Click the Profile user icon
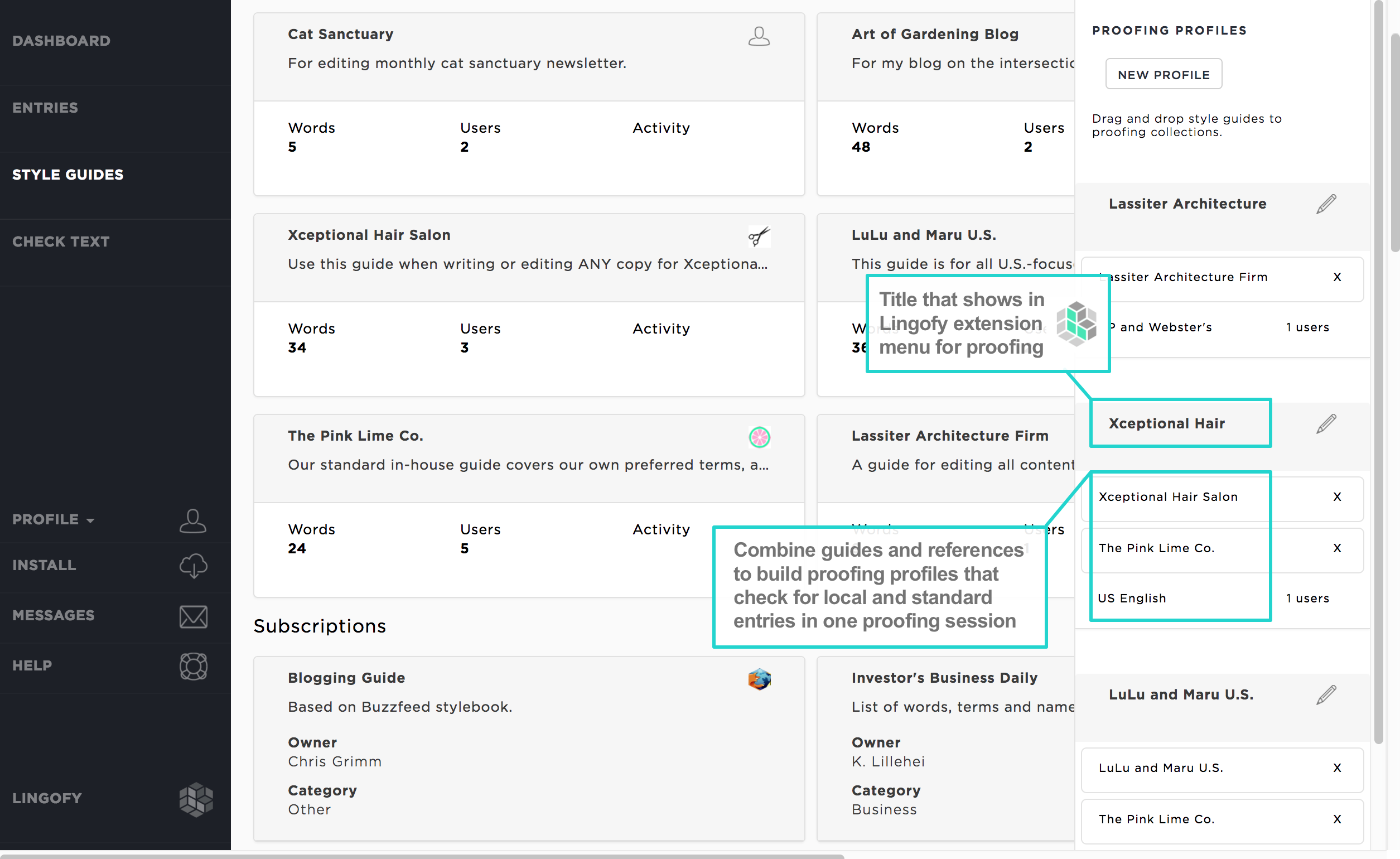This screenshot has height=859, width=1400. pos(192,521)
